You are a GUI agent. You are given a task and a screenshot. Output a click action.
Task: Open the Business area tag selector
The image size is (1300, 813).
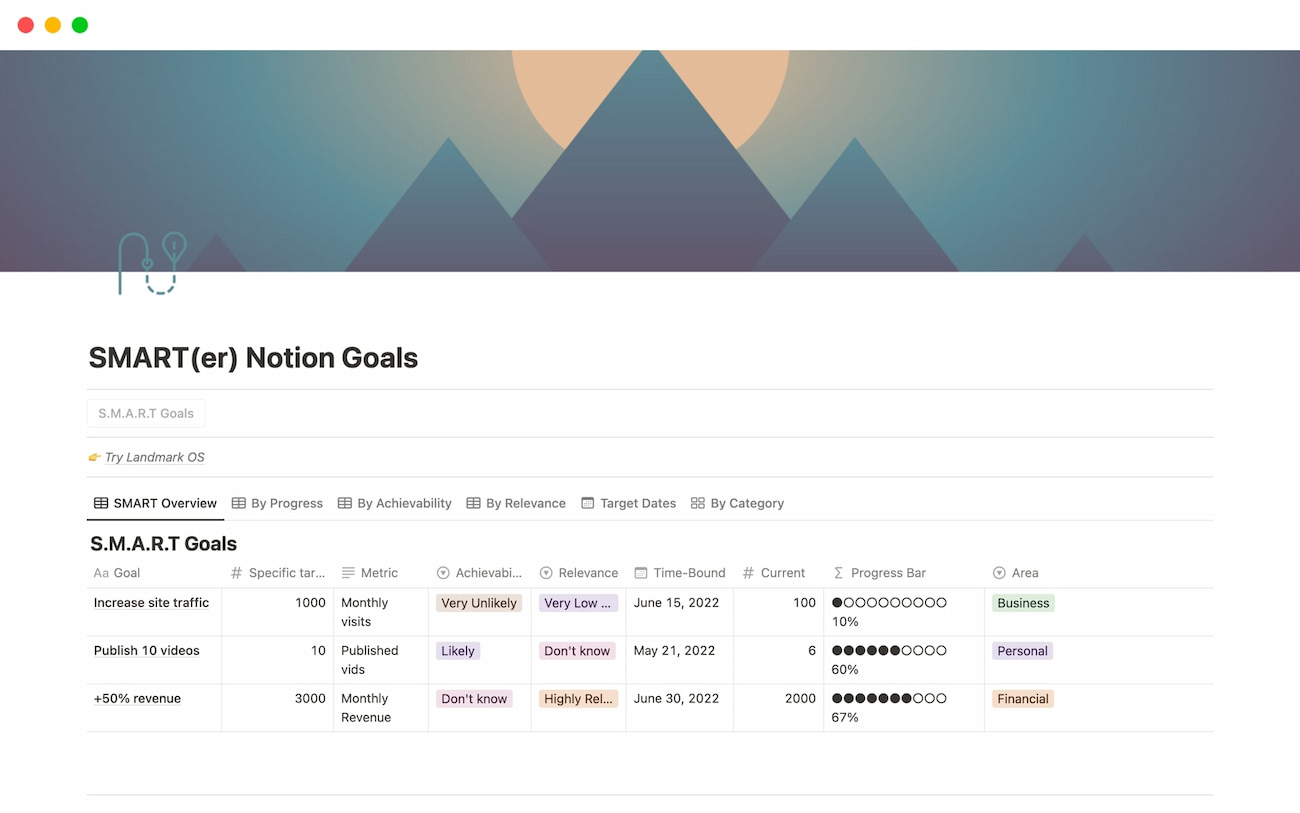click(x=1022, y=603)
